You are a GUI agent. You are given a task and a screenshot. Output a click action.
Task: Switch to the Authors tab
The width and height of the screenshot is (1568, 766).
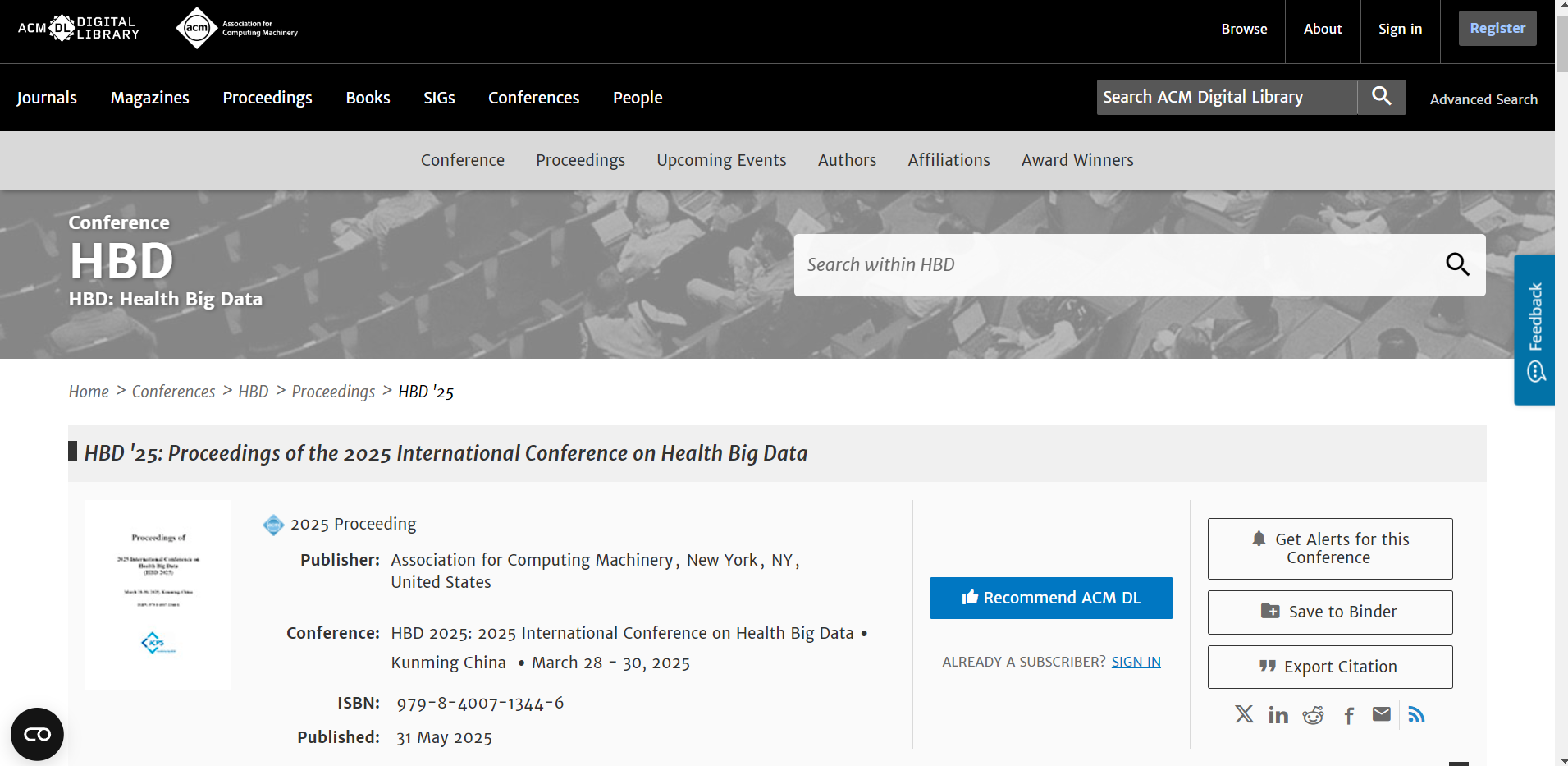coord(847,160)
